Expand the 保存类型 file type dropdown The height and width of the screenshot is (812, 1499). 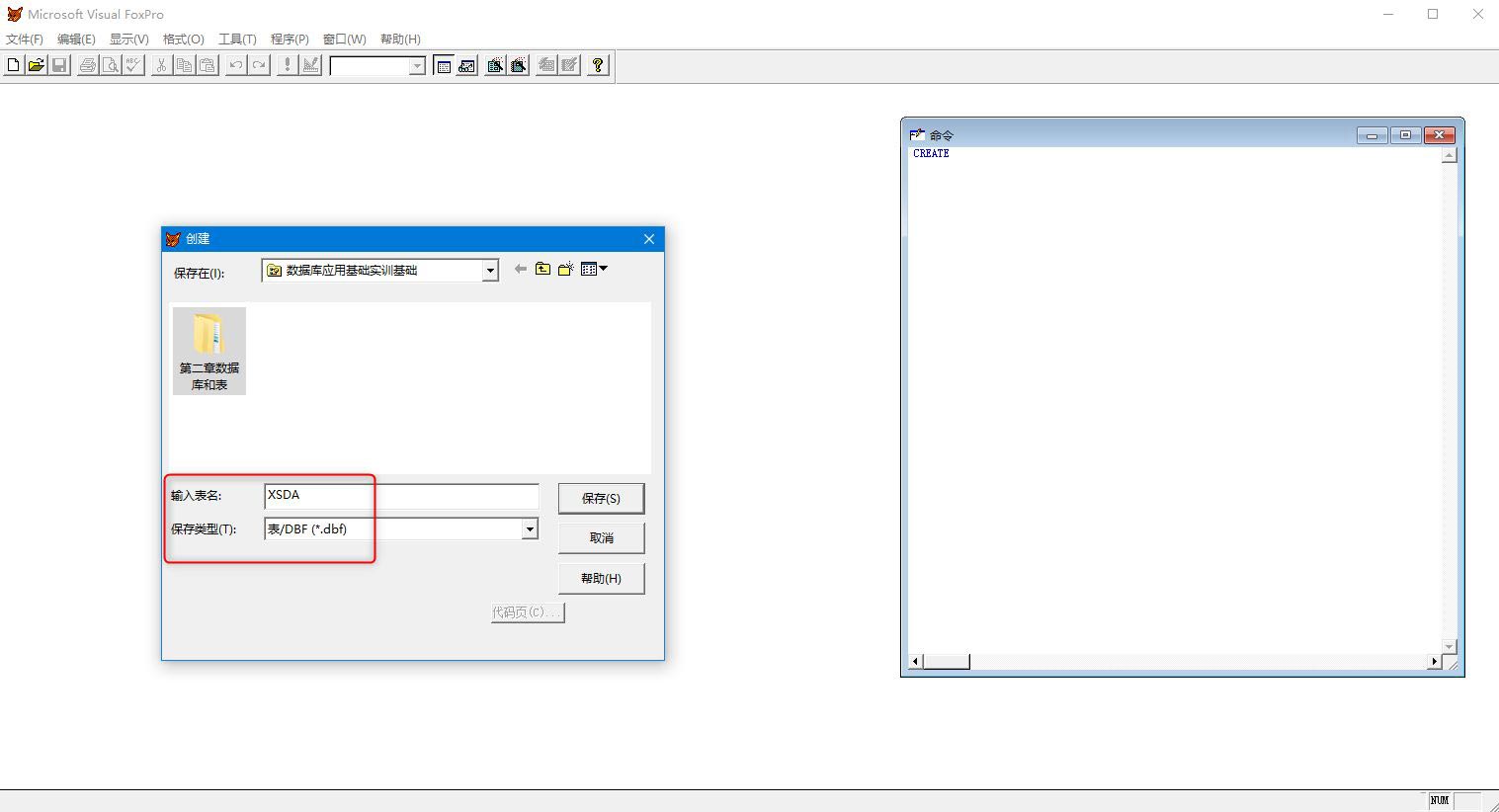coord(530,529)
